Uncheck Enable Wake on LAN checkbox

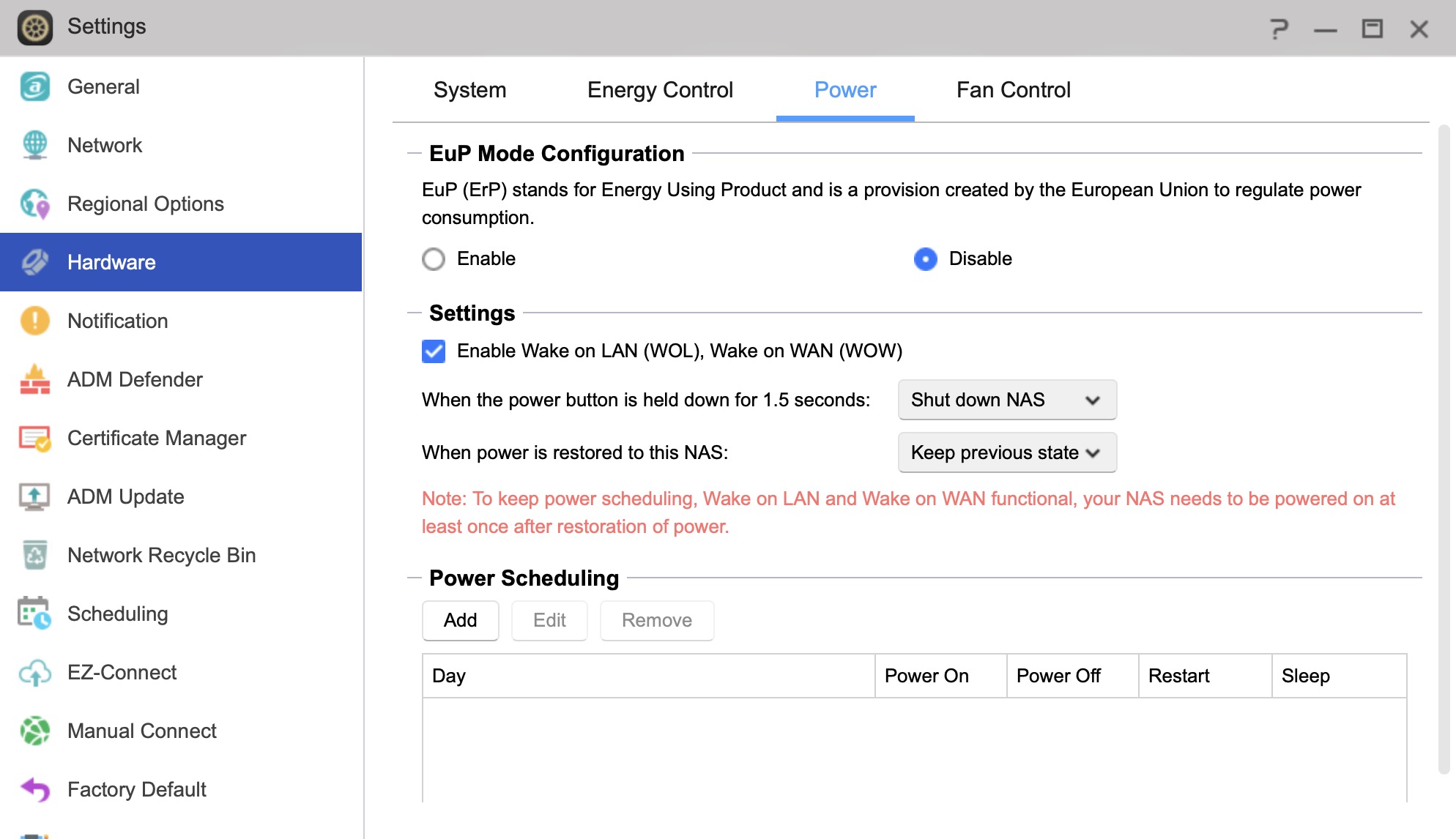(434, 351)
